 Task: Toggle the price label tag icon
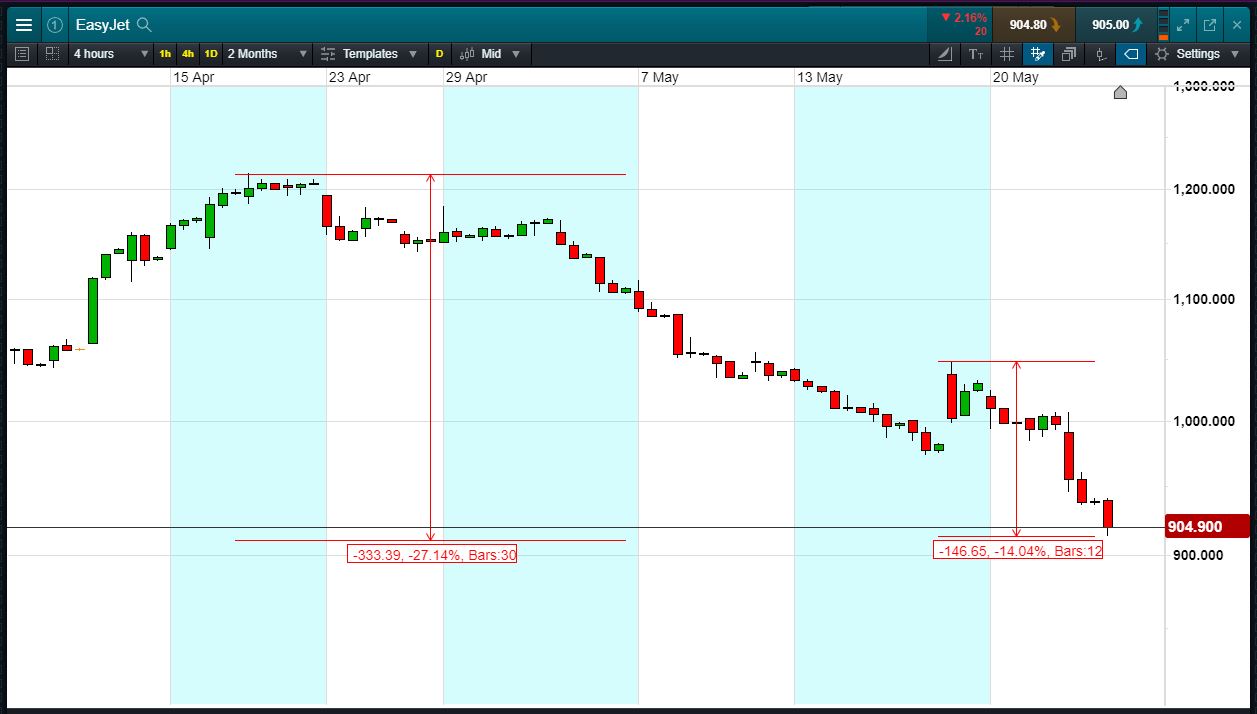1131,54
